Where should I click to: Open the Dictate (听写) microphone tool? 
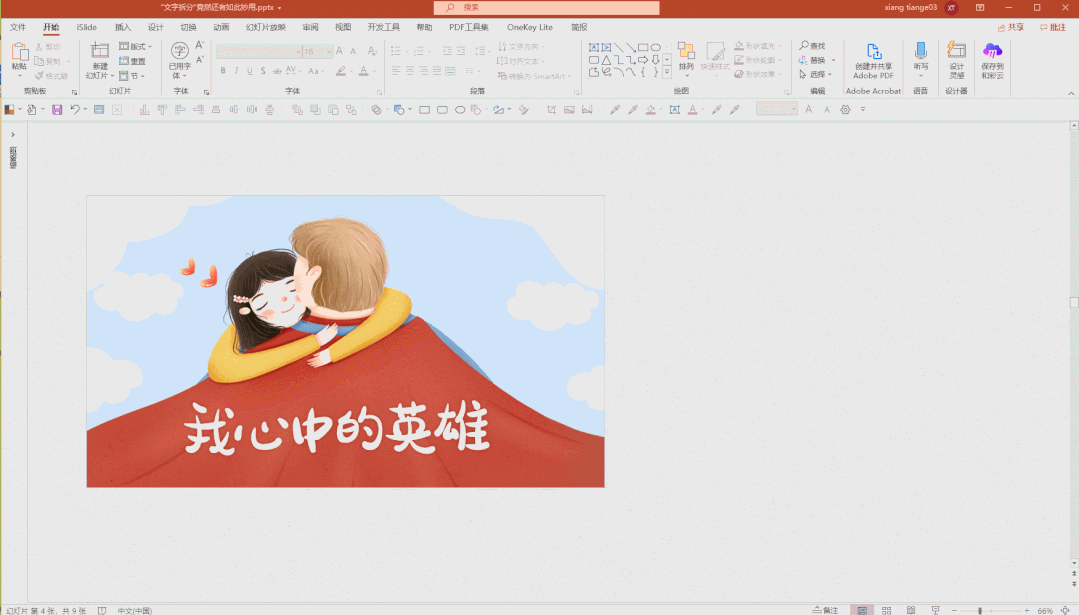pyautogui.click(x=920, y=54)
